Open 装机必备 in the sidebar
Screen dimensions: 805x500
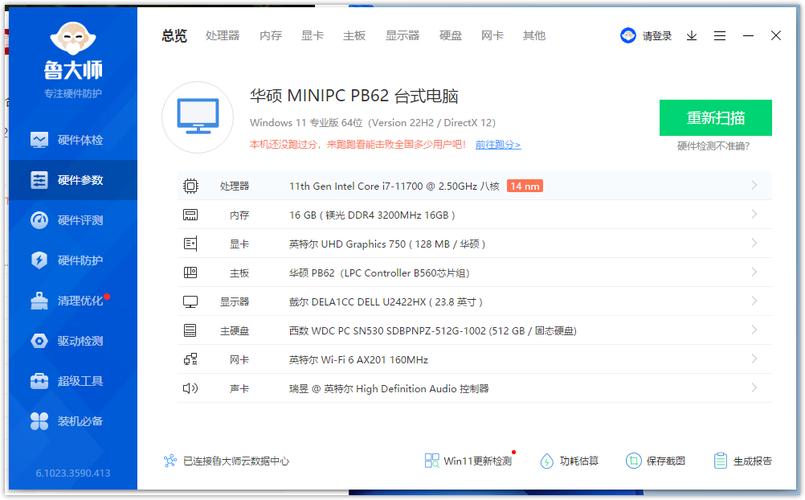coord(73,421)
